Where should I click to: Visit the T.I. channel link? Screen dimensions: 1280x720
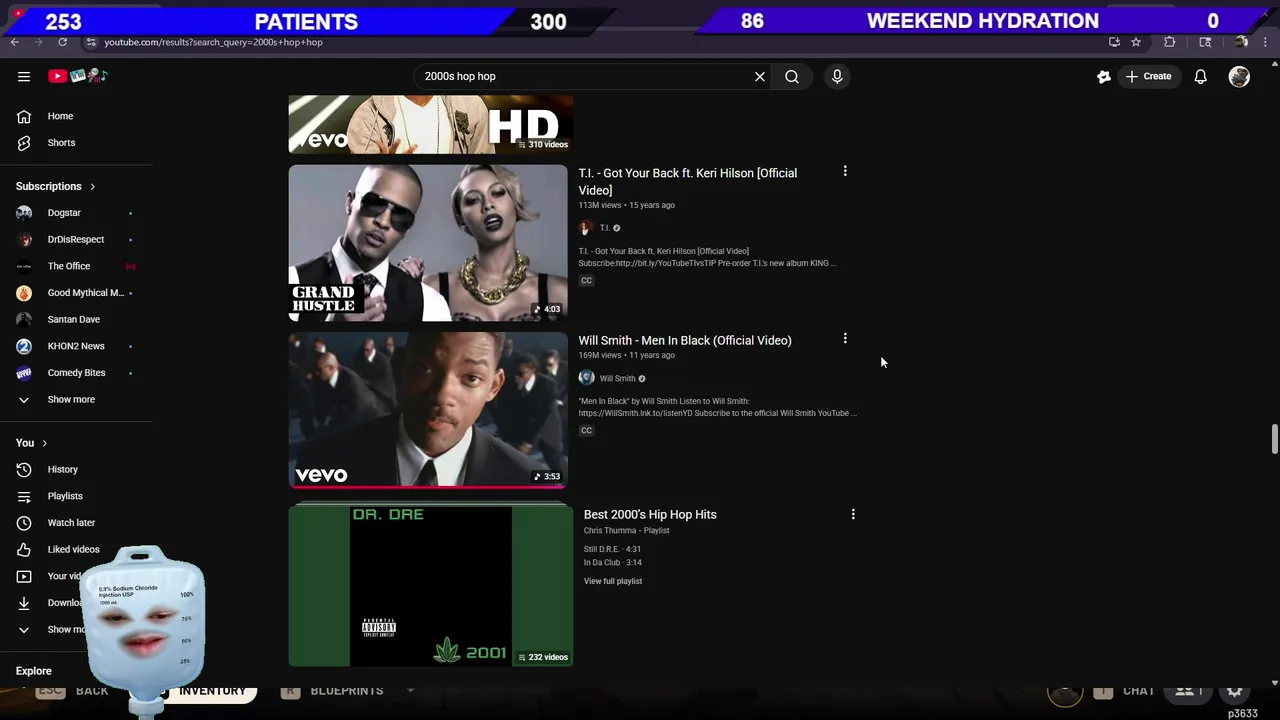(604, 228)
